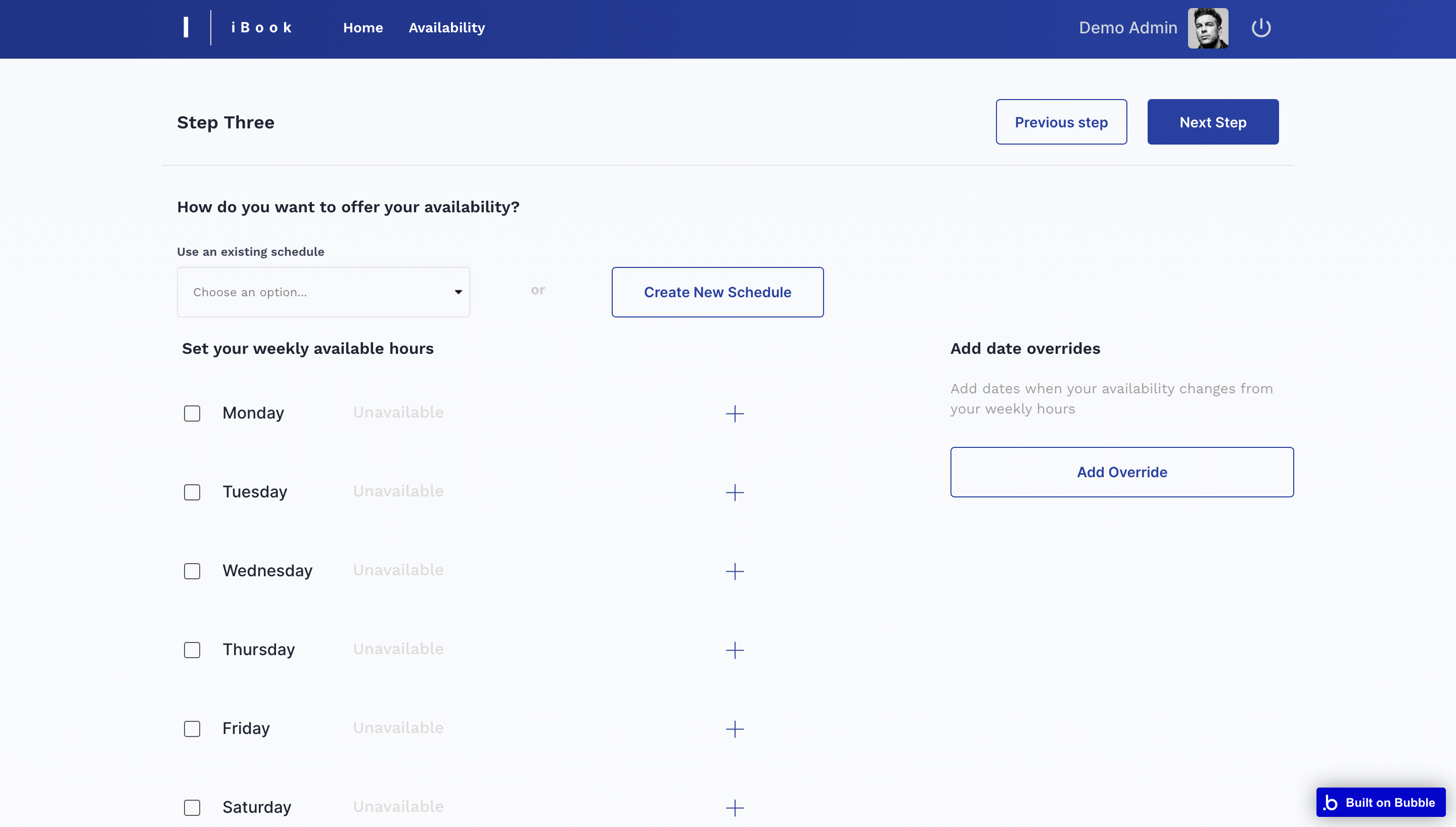The image size is (1456, 827).
Task: Toggle the Saturday checkbox
Action: (192, 807)
